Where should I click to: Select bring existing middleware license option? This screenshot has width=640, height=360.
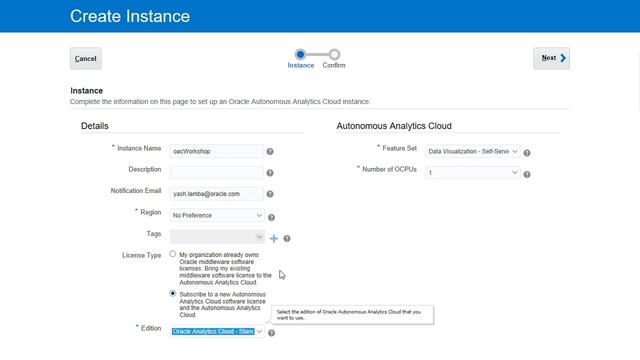point(173,254)
